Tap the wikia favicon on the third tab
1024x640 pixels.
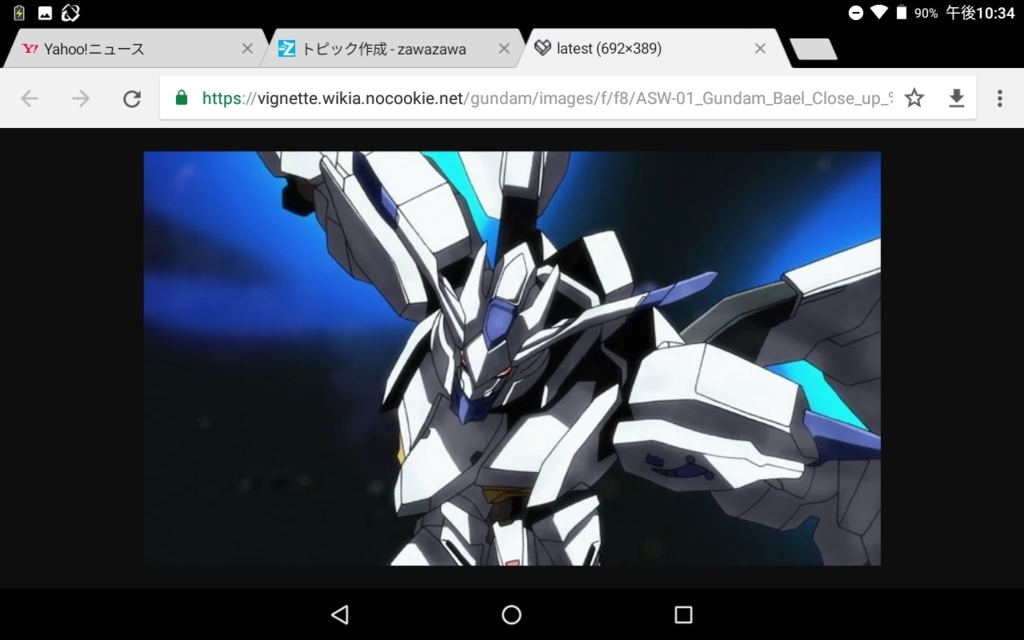(x=543, y=48)
